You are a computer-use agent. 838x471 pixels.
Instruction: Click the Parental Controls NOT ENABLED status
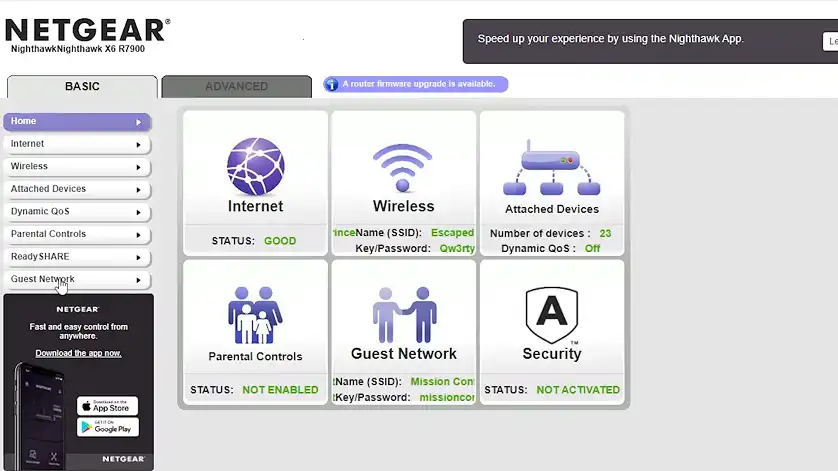(280, 390)
